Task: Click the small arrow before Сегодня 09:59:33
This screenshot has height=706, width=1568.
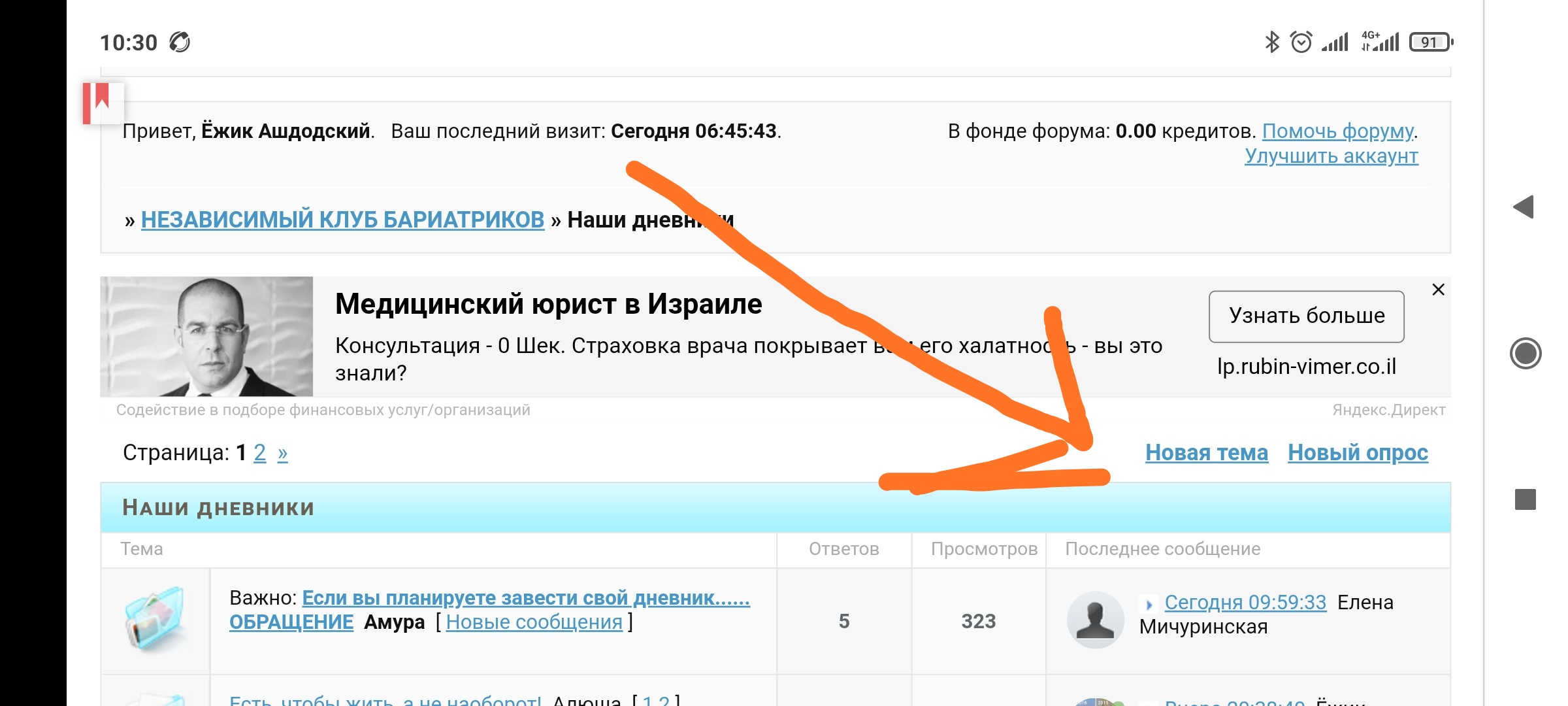Action: point(1149,604)
